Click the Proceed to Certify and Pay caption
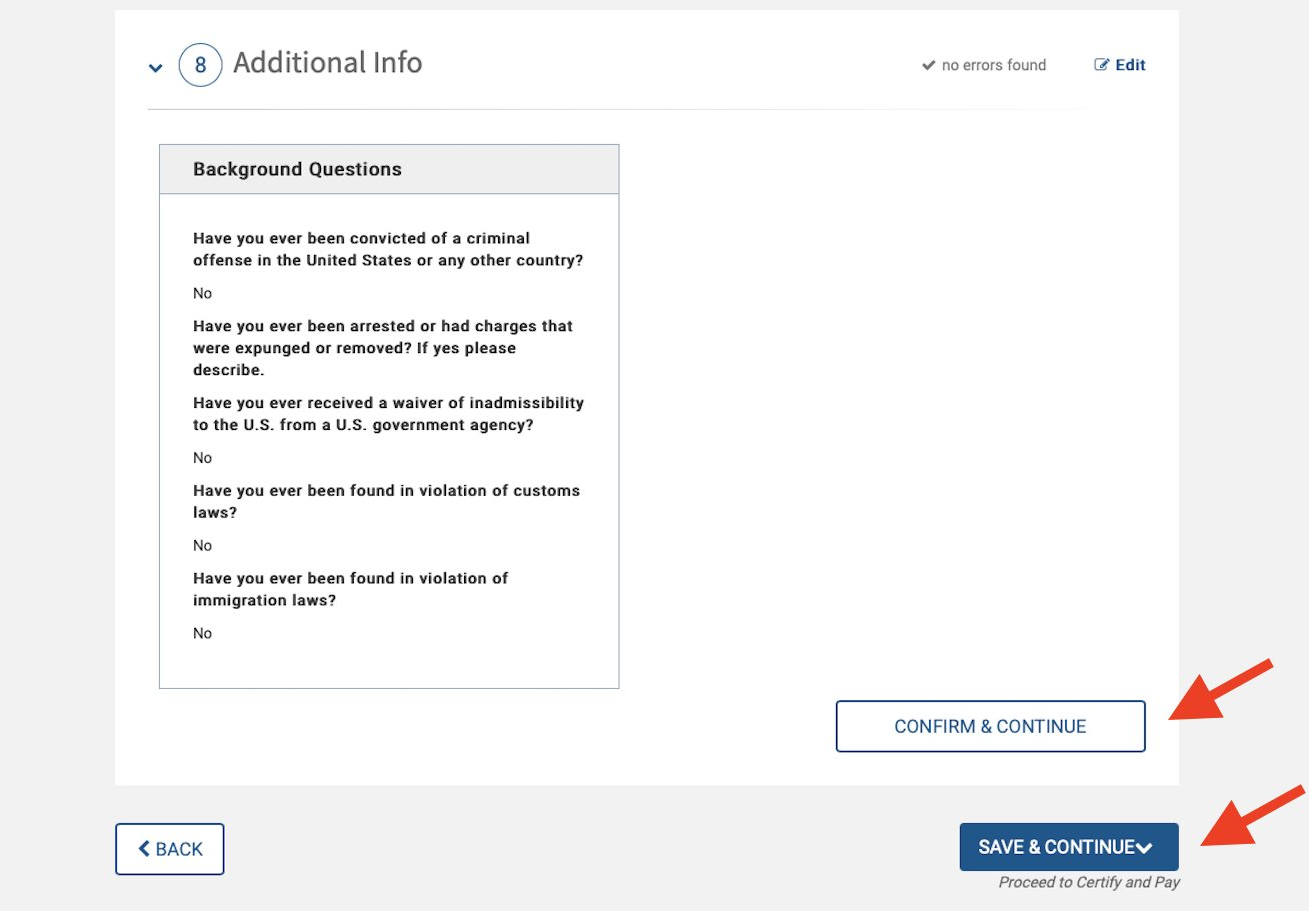Viewport: 1309px width, 911px height. click(x=1089, y=882)
